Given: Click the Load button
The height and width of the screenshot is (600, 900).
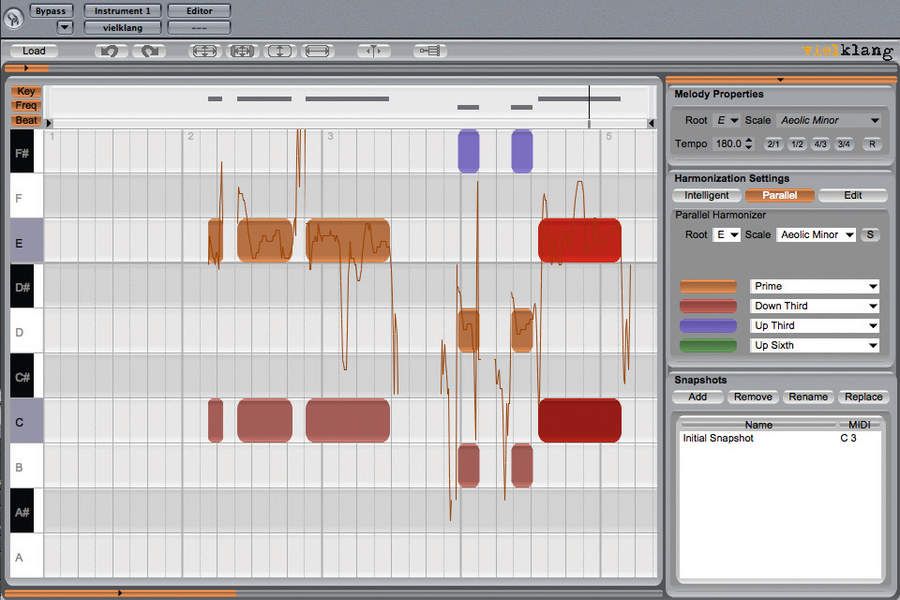Looking at the screenshot, I should 34,51.
